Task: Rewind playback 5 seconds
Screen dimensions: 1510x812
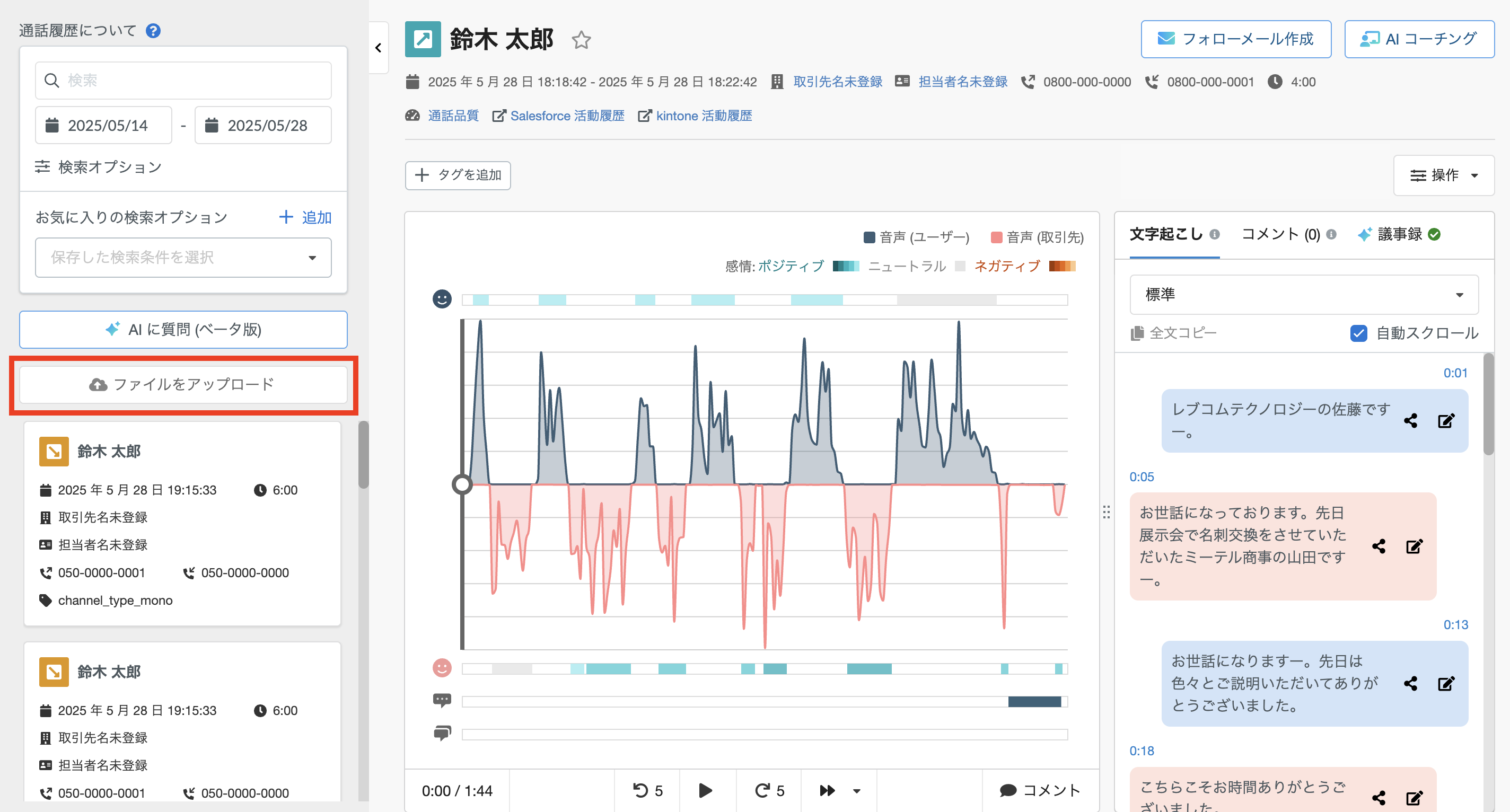Action: (647, 790)
